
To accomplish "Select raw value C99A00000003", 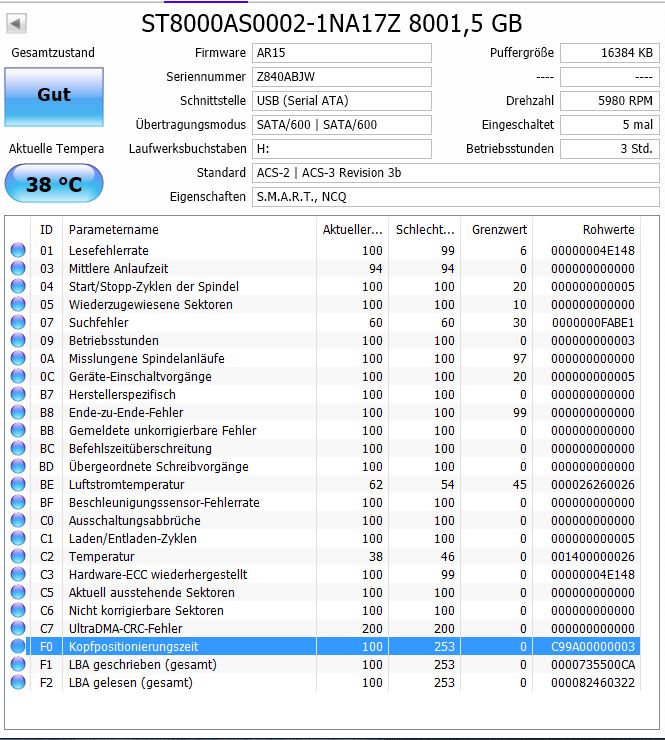I will pyautogui.click(x=593, y=647).
